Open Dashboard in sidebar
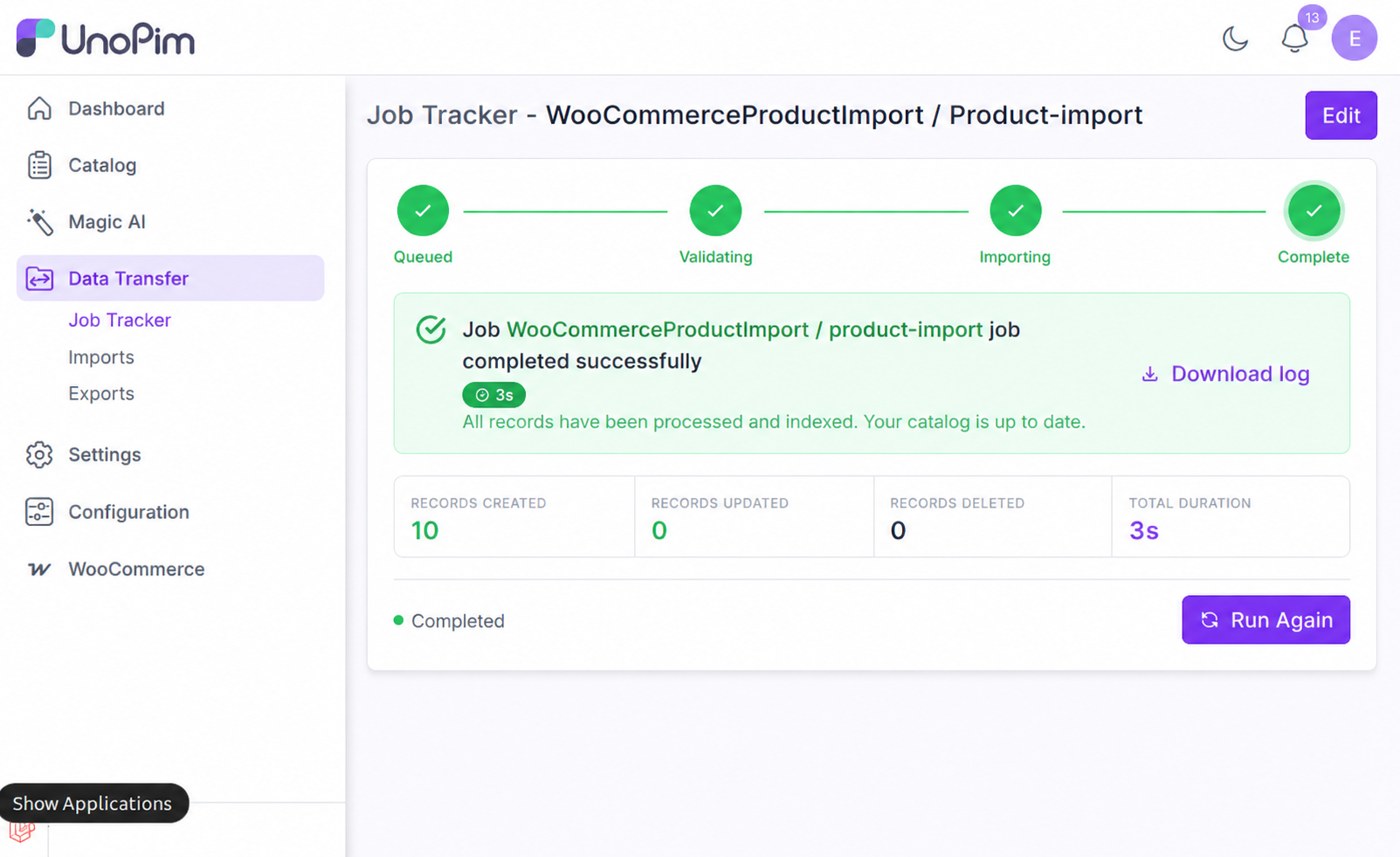 116,108
